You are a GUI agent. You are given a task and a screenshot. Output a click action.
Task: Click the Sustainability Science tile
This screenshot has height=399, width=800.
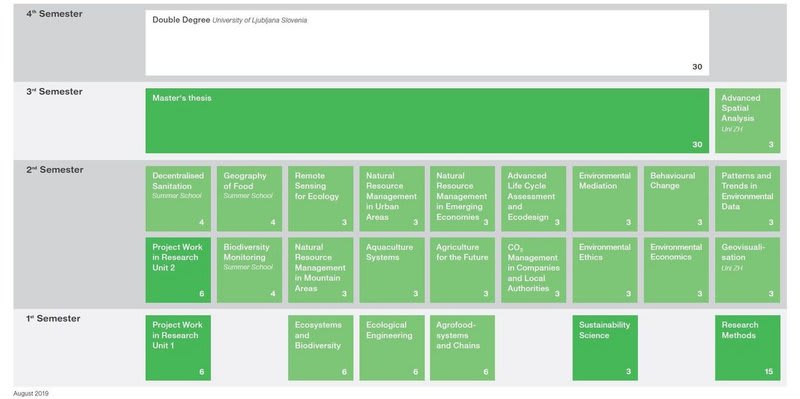605,348
